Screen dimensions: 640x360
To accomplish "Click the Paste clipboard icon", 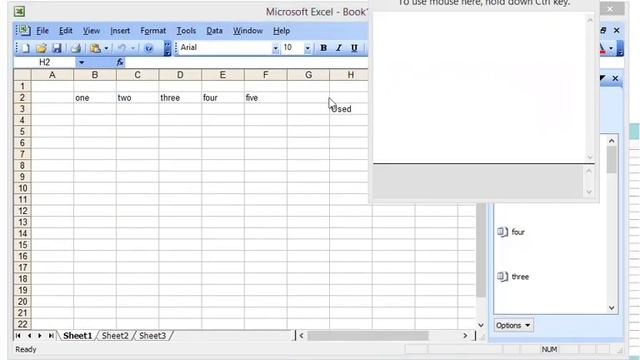I will 95,48.
